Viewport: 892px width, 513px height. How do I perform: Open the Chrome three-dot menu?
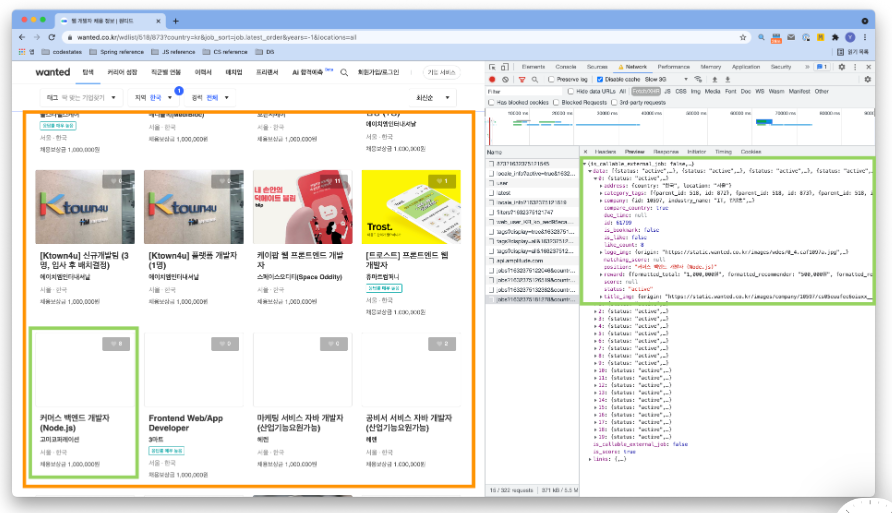[865, 37]
